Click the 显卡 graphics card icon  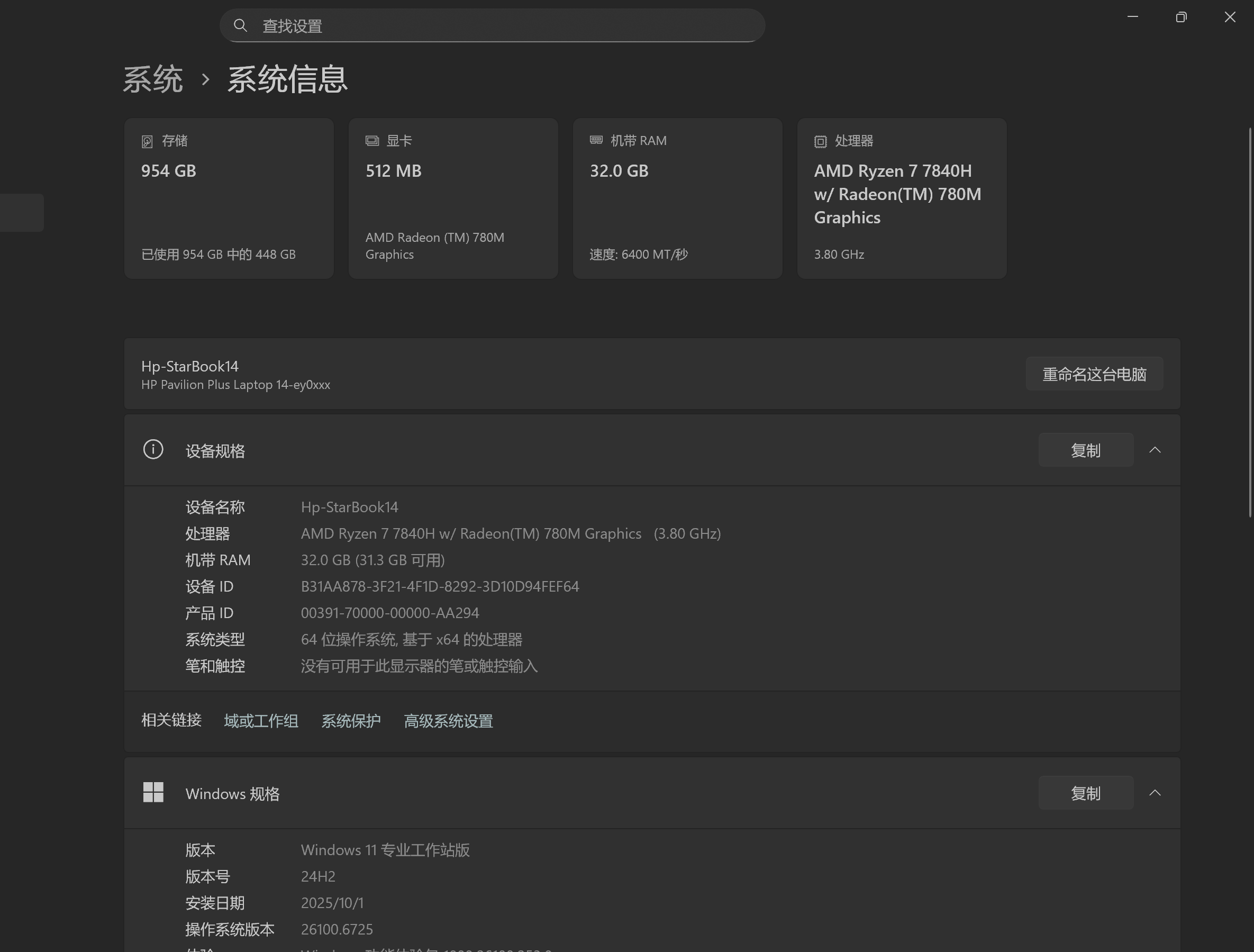pyautogui.click(x=371, y=141)
